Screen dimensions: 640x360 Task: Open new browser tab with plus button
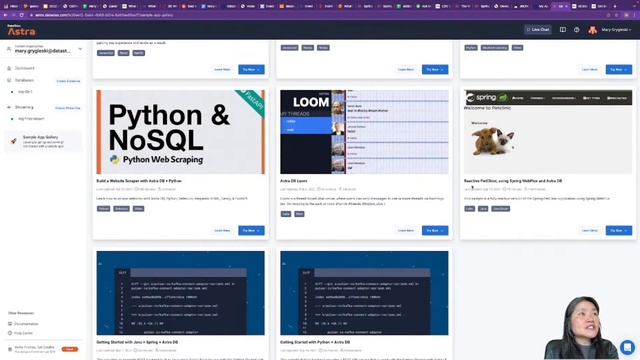[x=615, y=6]
